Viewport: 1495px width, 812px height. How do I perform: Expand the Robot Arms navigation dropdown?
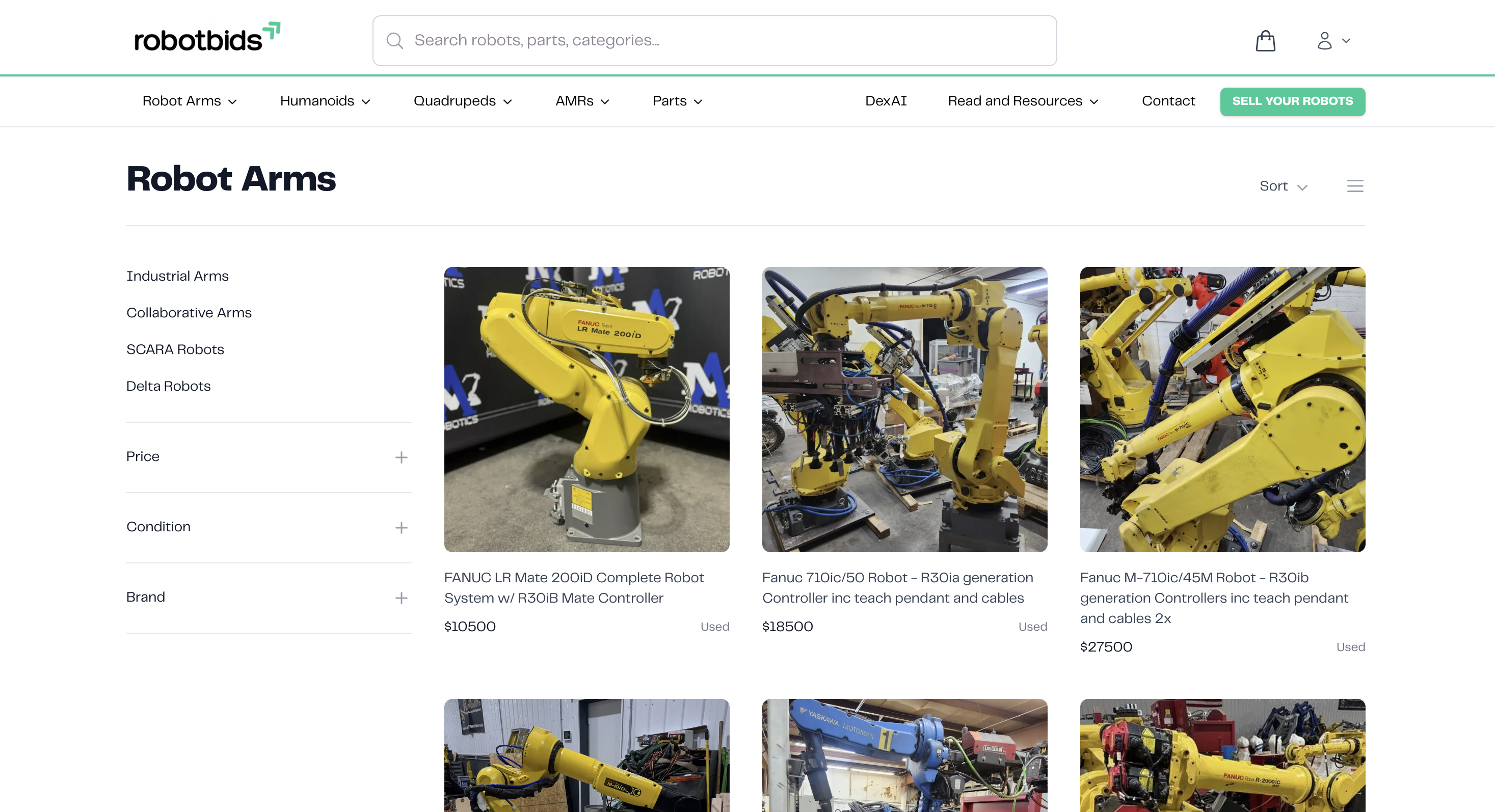click(190, 101)
